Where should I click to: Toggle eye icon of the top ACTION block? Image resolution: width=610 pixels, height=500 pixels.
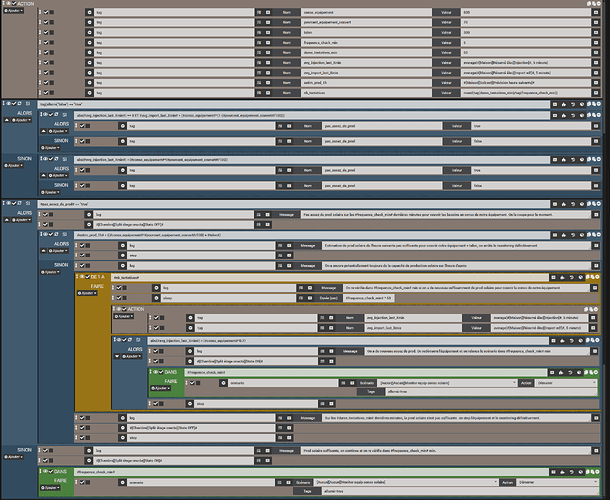(8, 4)
